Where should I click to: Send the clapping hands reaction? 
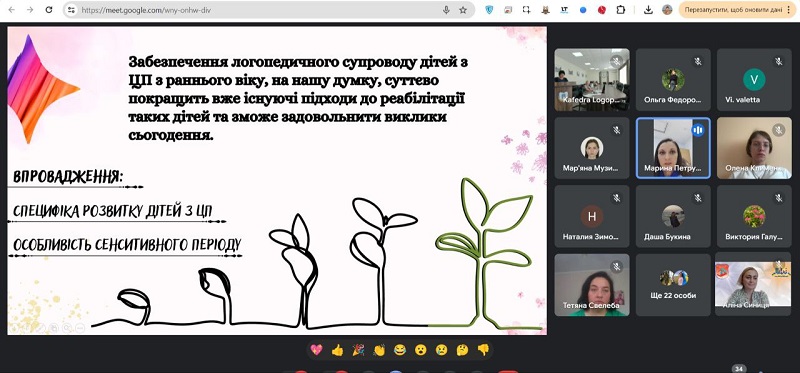point(379,350)
